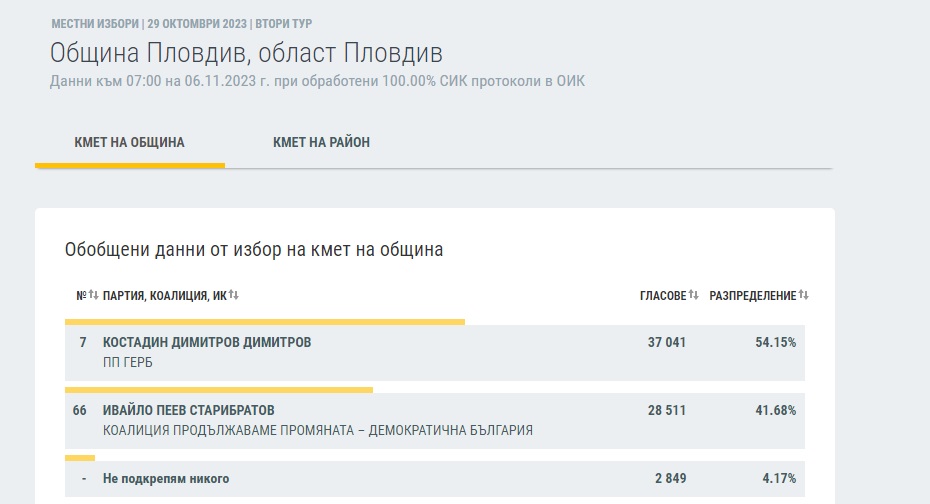The image size is (930, 504).
Task: Click the ГЛАСОВЕ column header text
Action: click(662, 296)
